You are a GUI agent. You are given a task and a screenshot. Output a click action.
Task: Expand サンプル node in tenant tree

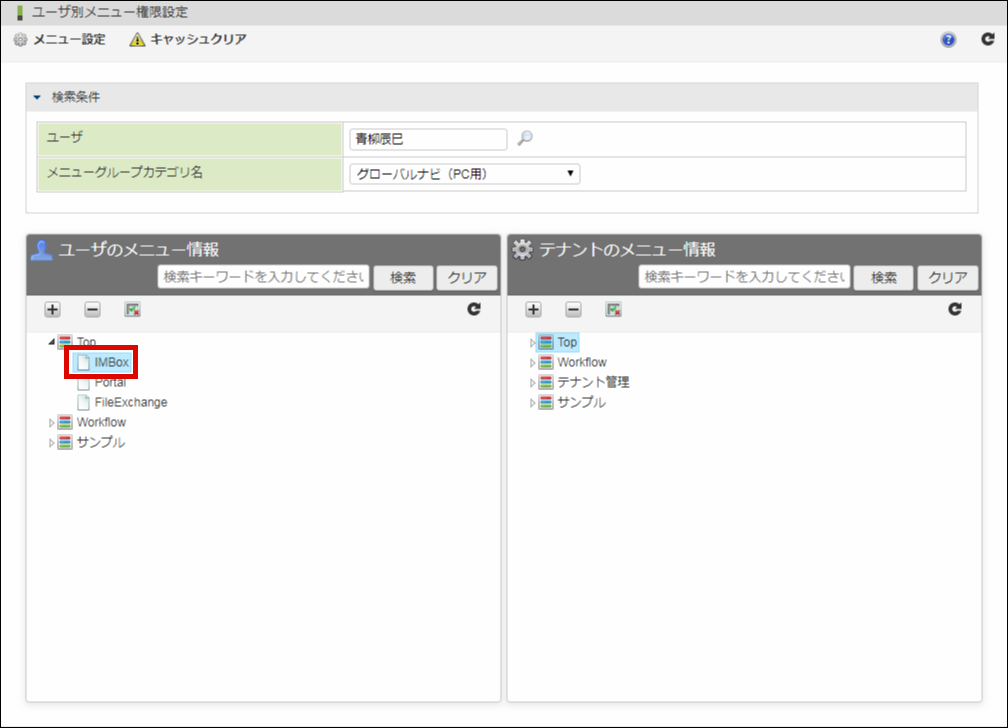tap(532, 403)
